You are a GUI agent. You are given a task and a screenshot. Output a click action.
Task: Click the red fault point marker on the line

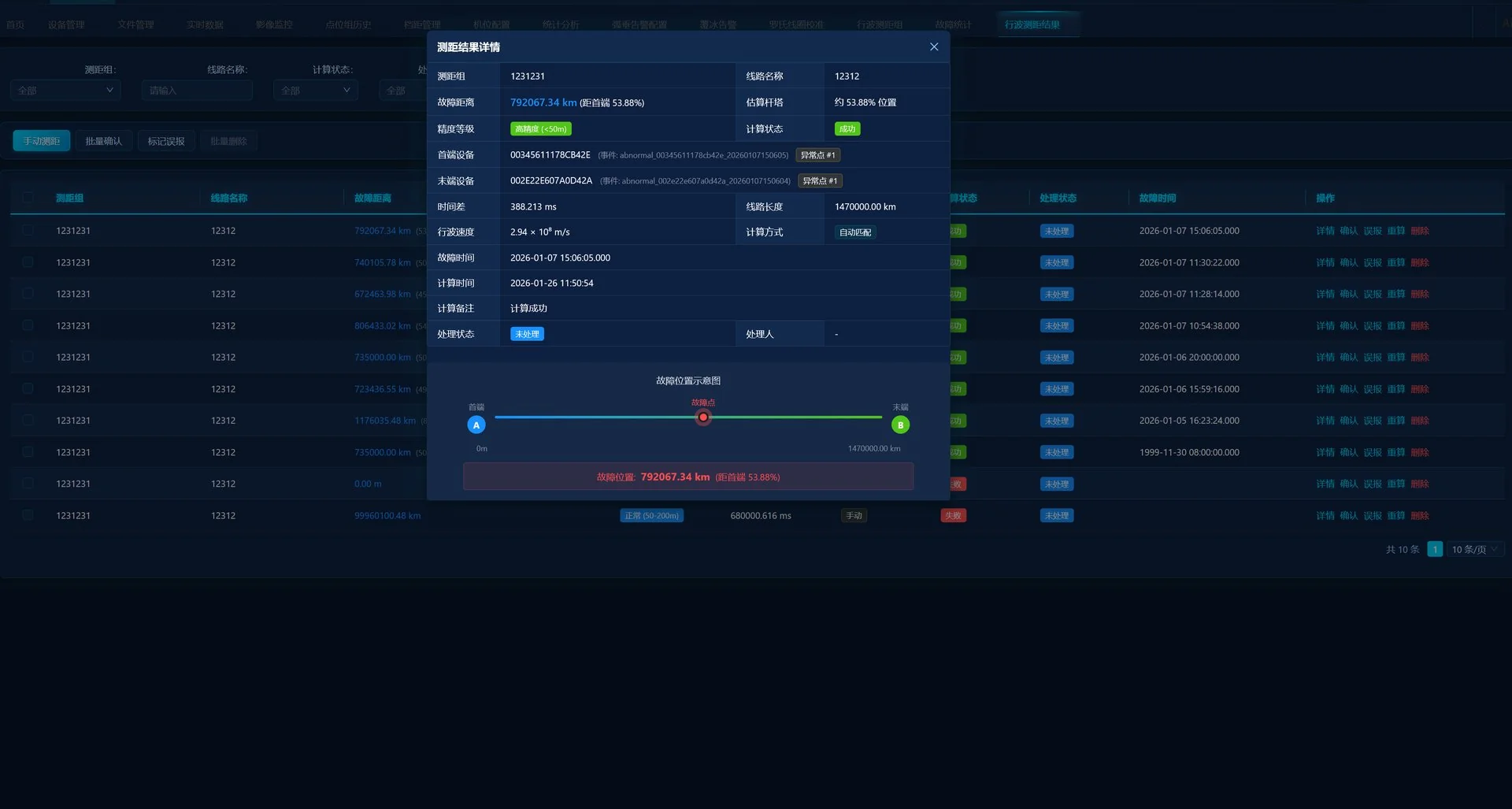click(703, 417)
